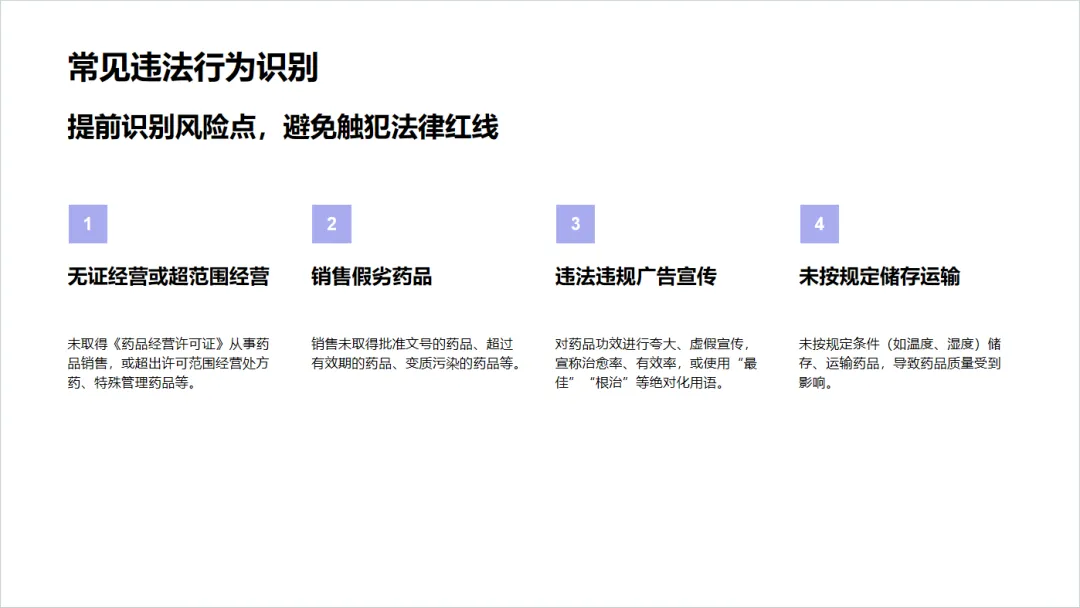This screenshot has width=1080, height=608.
Task: Select heading 无证经营或超范围经营
Action: pyautogui.click(x=168, y=277)
